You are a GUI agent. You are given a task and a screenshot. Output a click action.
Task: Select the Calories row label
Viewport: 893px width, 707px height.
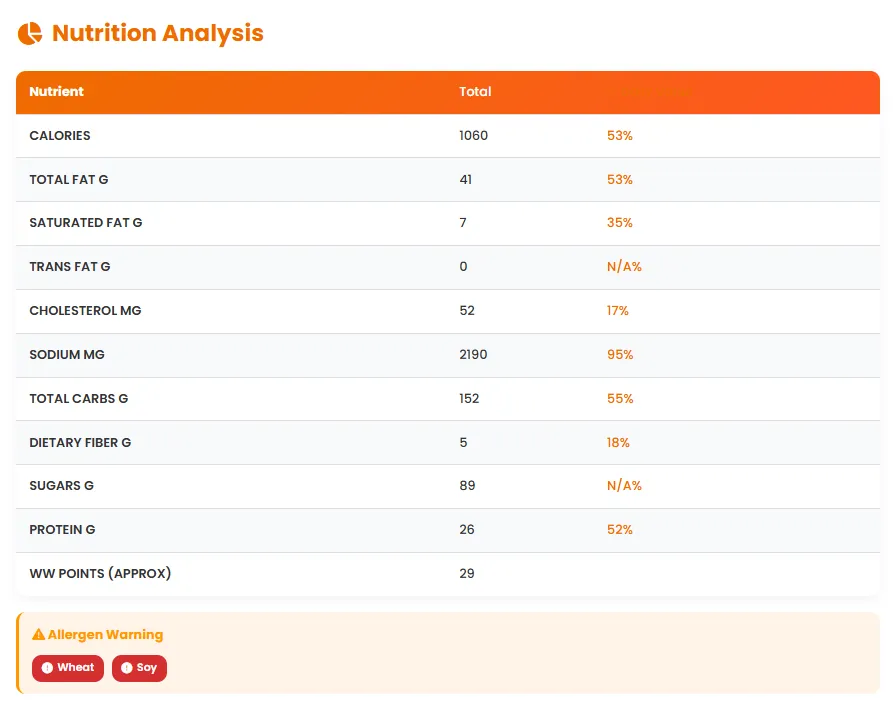point(60,136)
